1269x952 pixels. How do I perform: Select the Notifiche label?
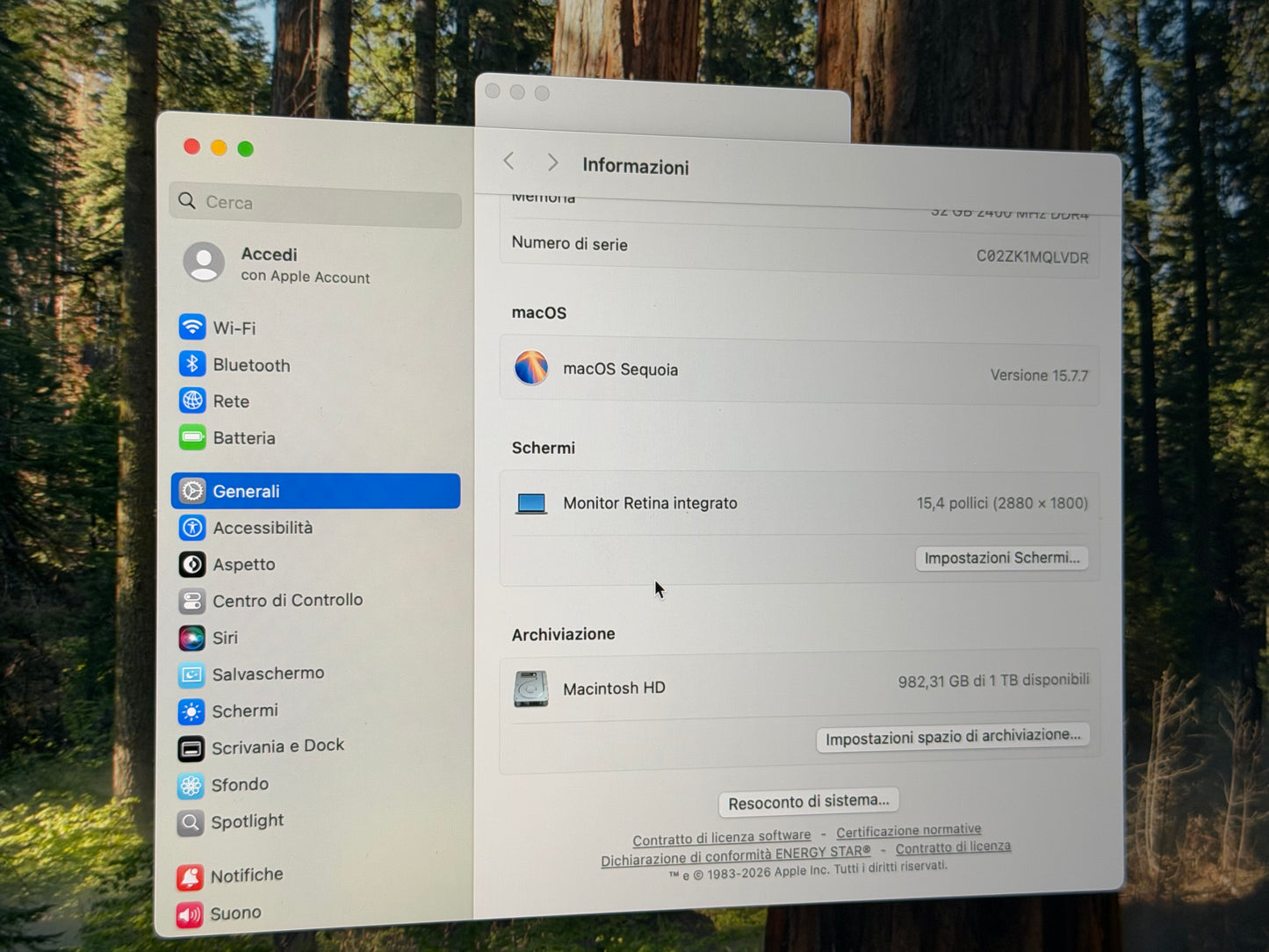(247, 876)
